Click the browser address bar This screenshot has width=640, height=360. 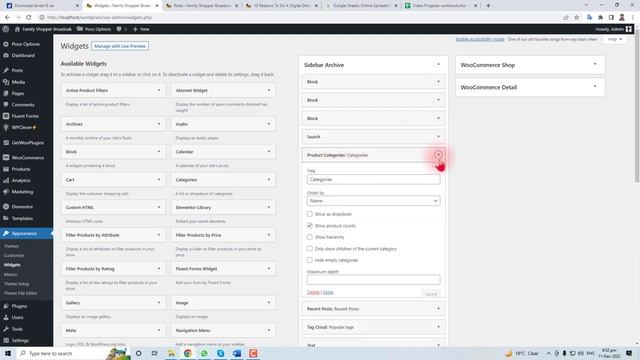click(298, 18)
